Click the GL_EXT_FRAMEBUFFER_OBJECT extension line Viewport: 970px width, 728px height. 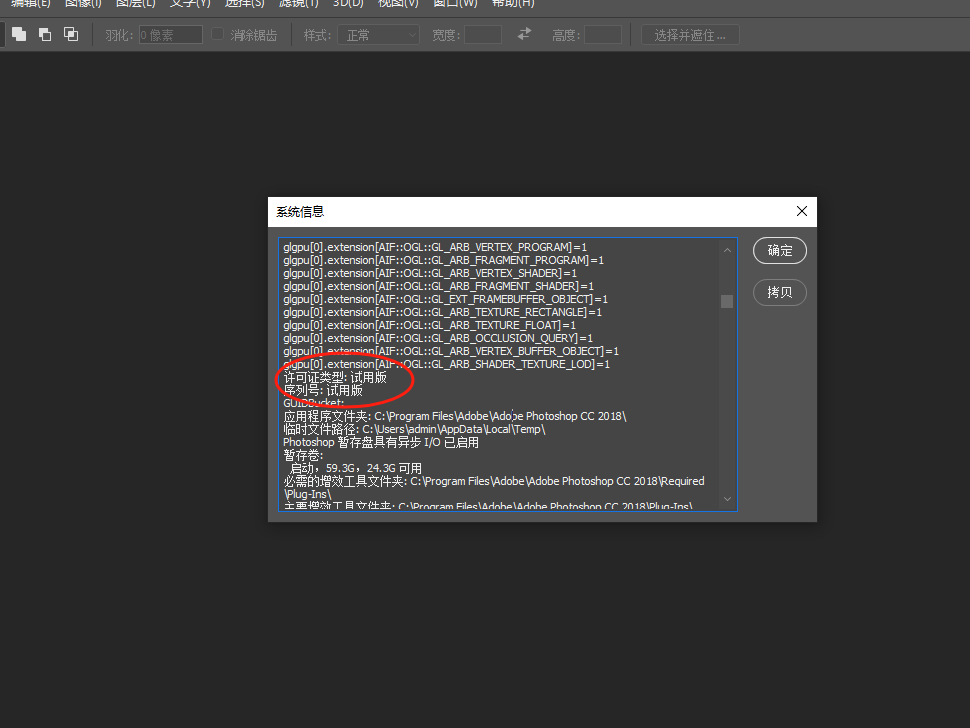(445, 299)
